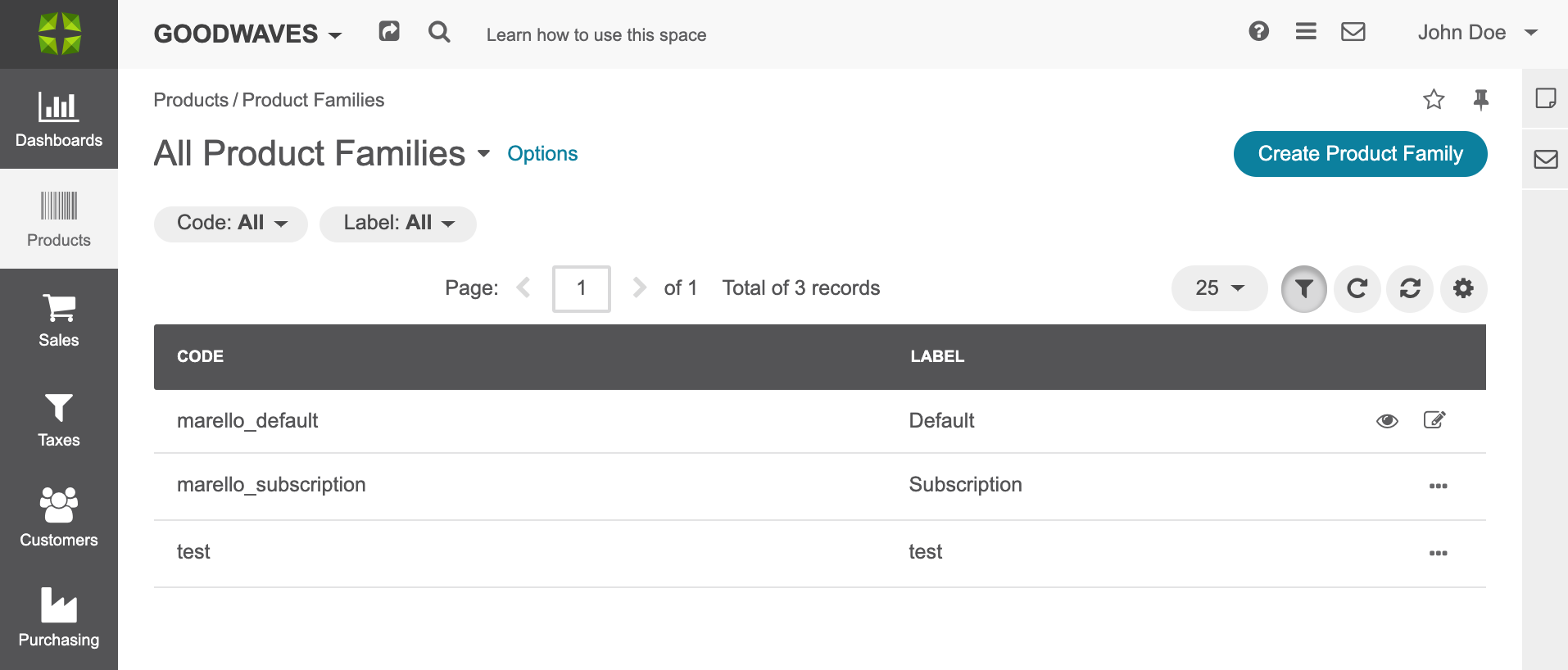Open the search magnifier
The height and width of the screenshot is (670, 1568).
point(439,32)
